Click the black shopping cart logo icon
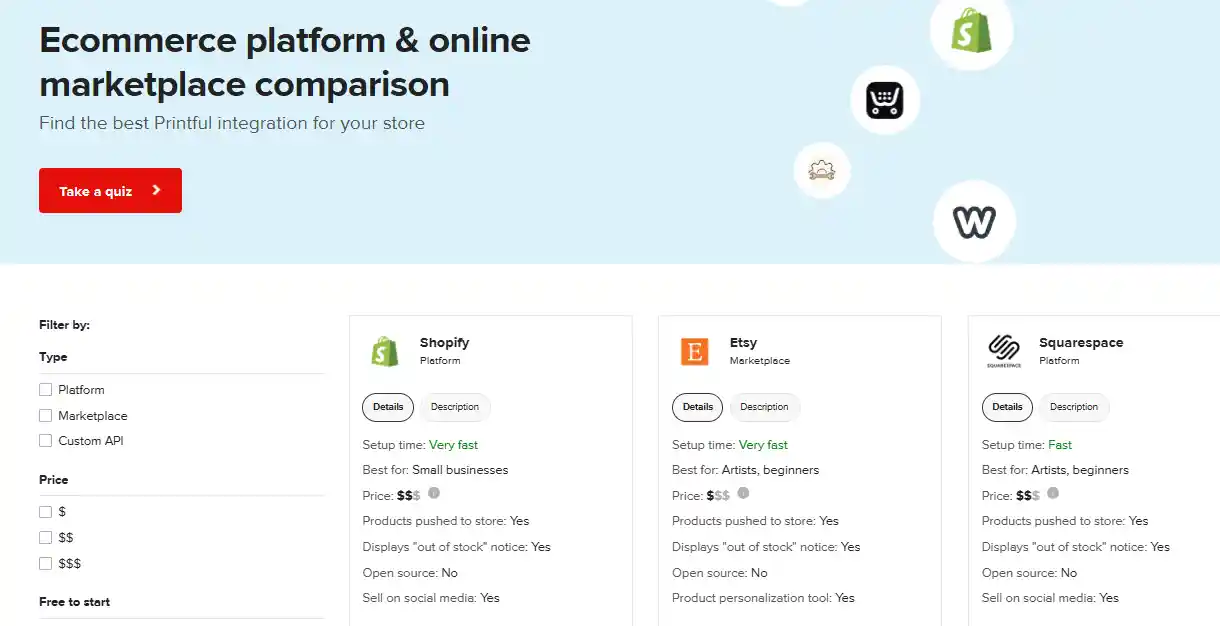1220x626 pixels. (885, 101)
